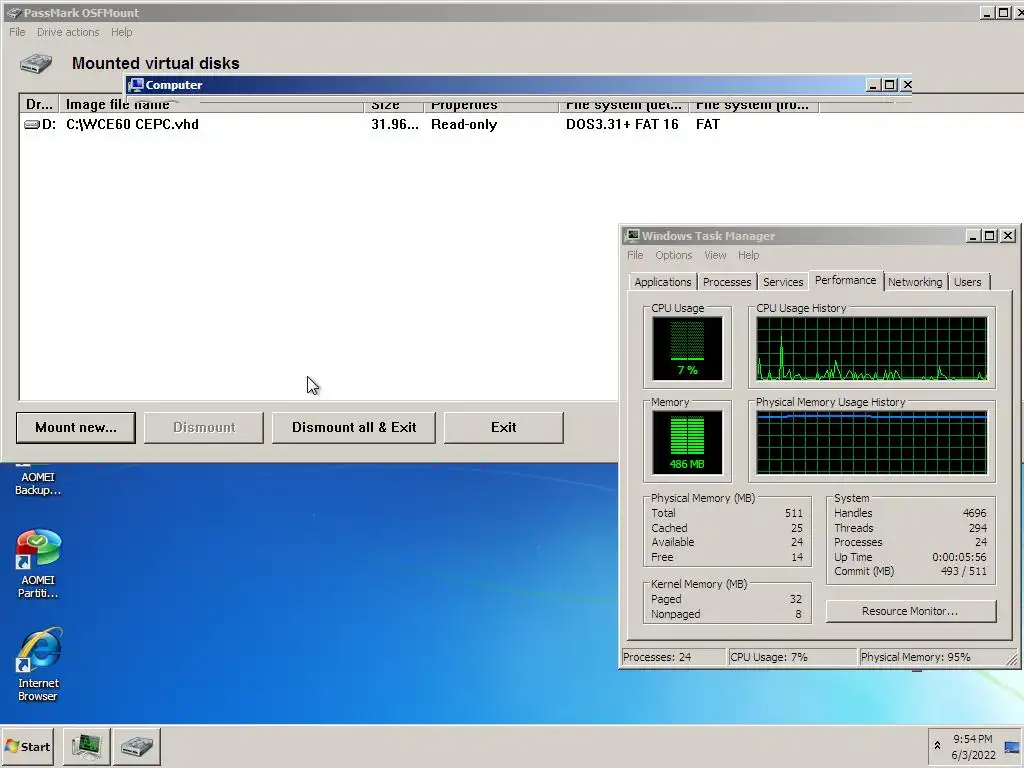Open the Start menu
Image resolution: width=1024 pixels, height=768 pixels.
pos(27,746)
